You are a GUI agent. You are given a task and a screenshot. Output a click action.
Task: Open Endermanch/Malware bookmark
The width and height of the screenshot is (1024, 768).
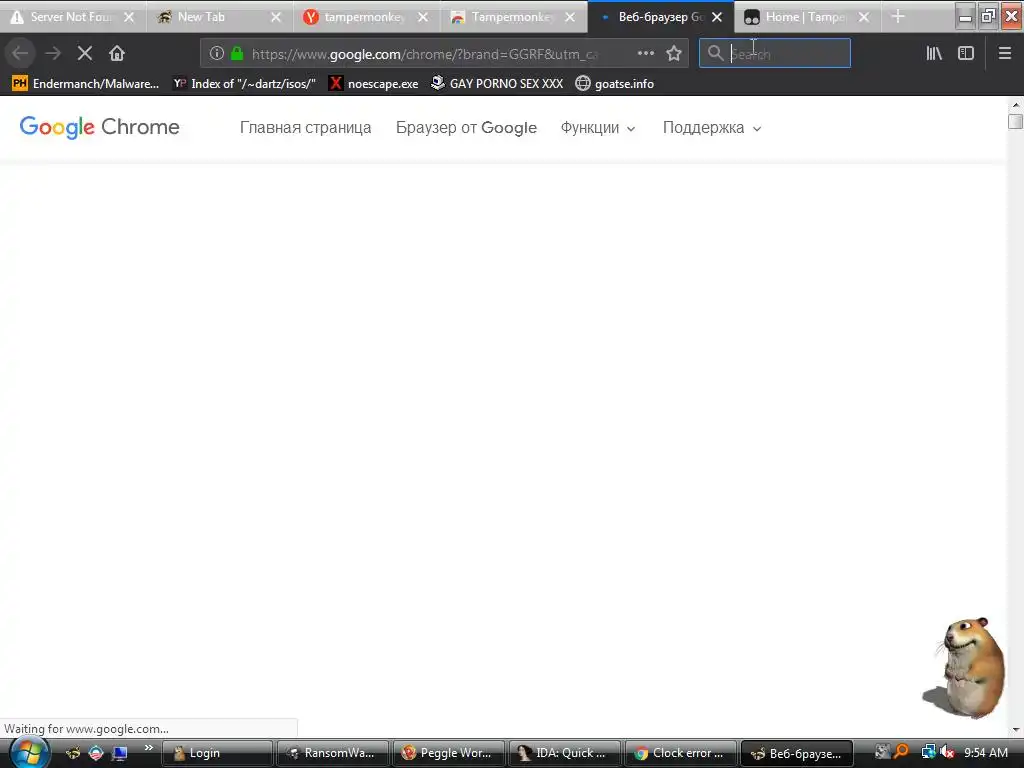[x=86, y=84]
